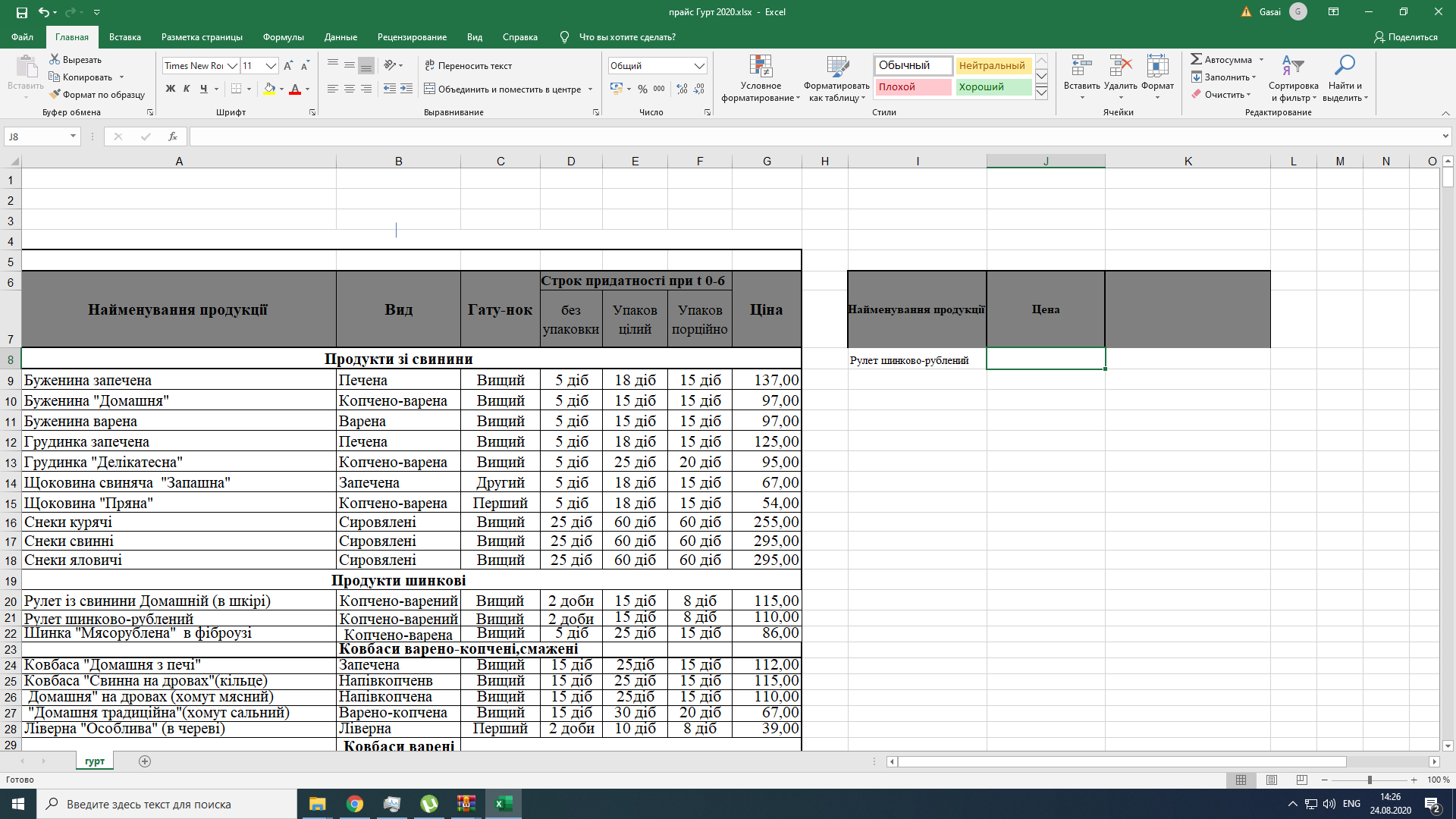Apply the Плохой cell style
The image size is (1456, 819).
914,87
